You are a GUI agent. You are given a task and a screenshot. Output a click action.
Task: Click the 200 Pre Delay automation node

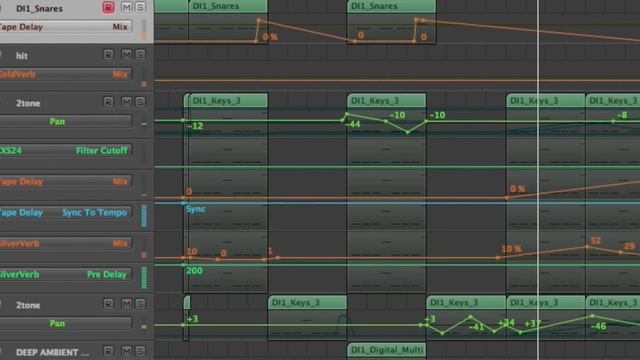click(x=183, y=265)
